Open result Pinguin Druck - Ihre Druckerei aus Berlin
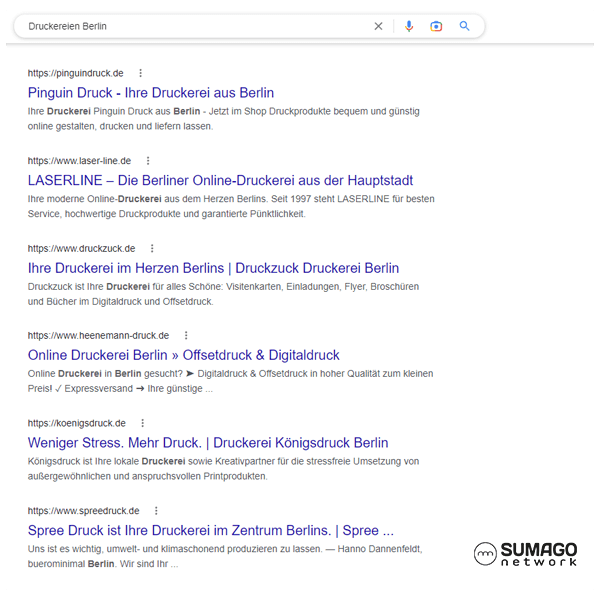This screenshot has width=600, height=600. coord(151,93)
